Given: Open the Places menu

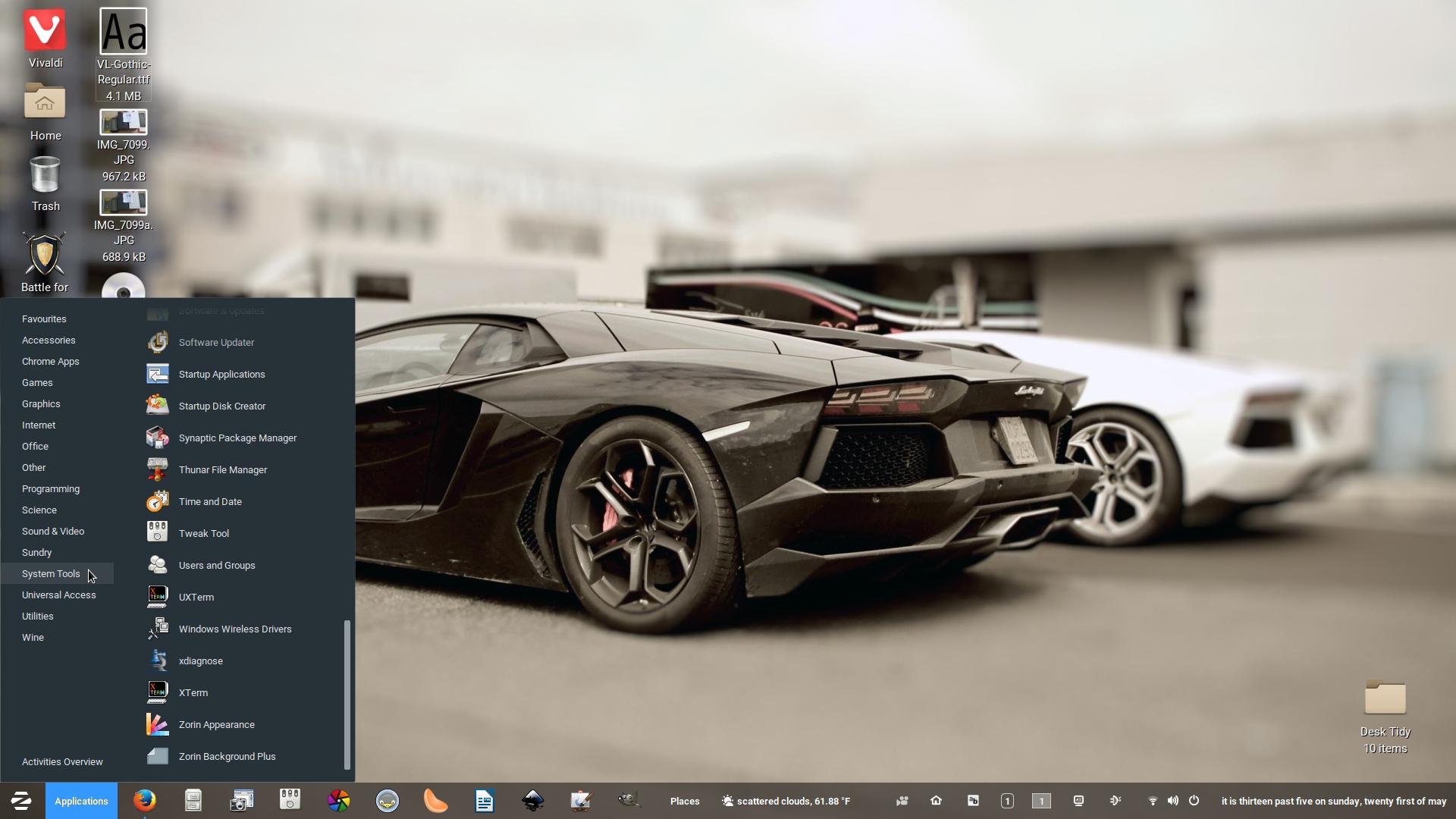Looking at the screenshot, I should (684, 801).
